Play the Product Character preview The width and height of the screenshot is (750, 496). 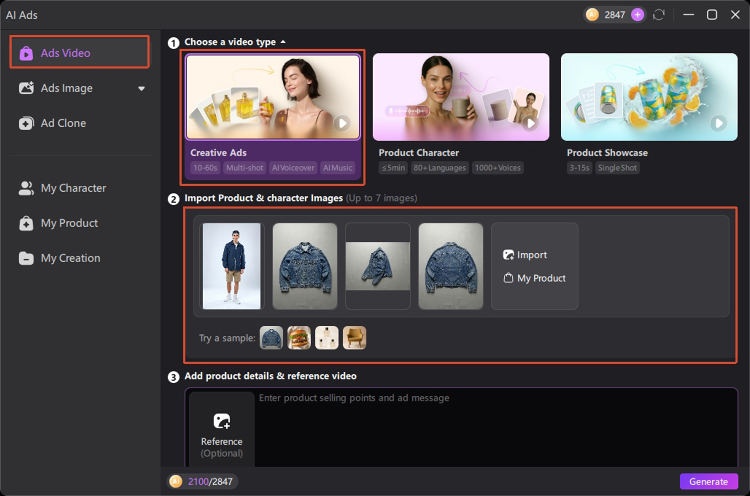[x=530, y=123]
